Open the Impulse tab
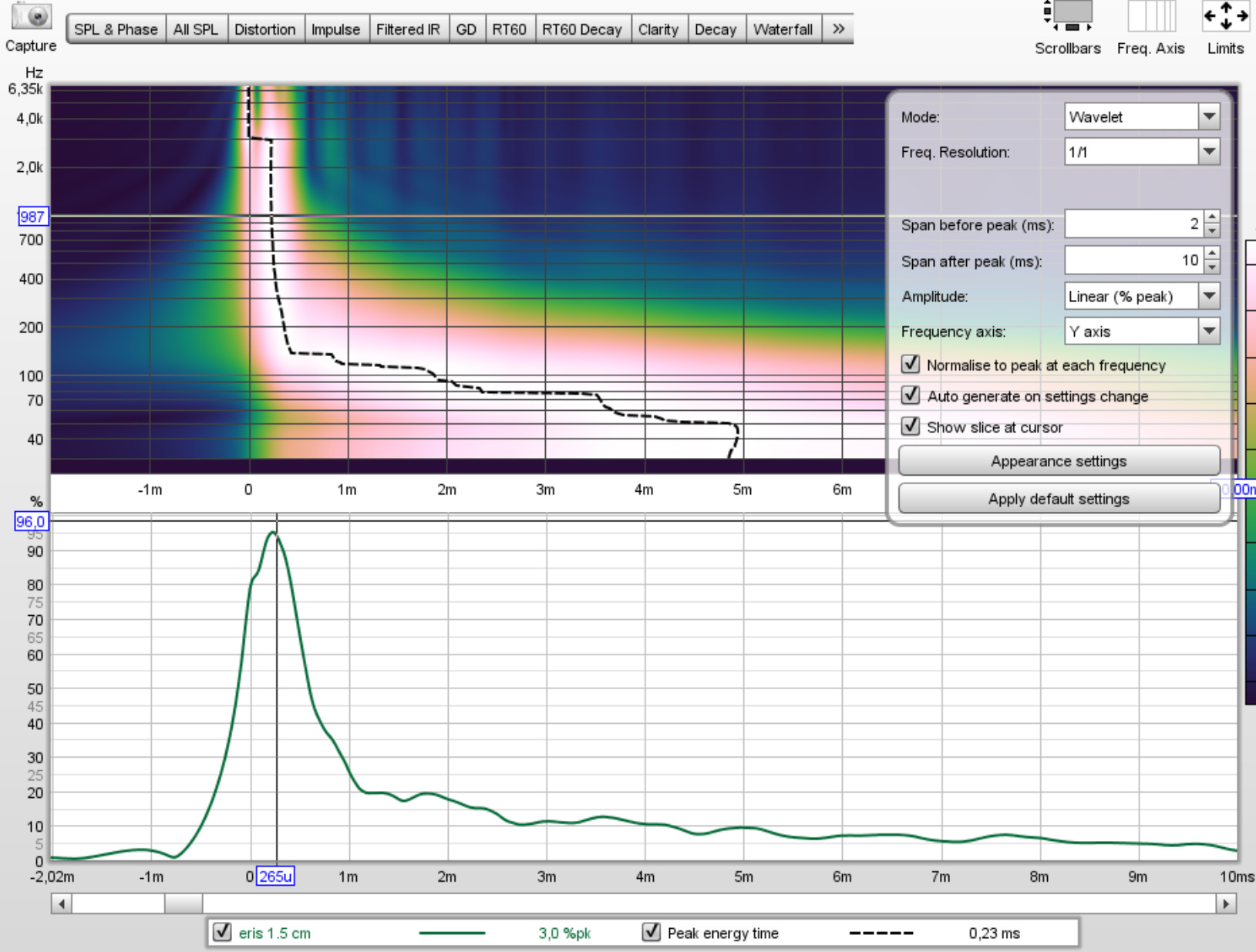This screenshot has width=1256, height=952. point(335,29)
